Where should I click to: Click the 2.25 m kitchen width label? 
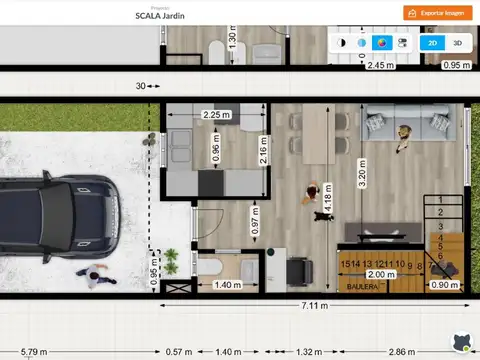216,115
